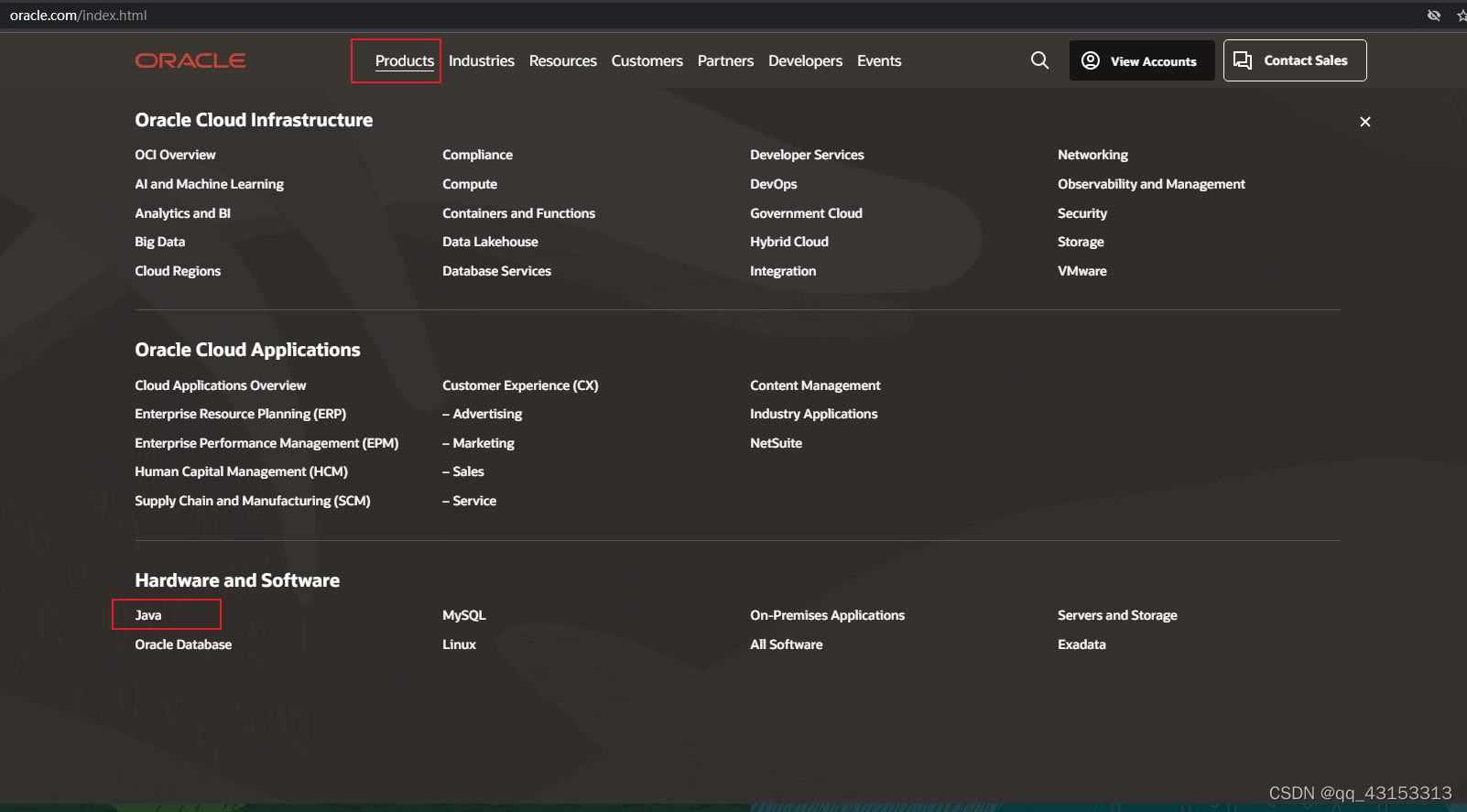
Task: Click the Oracle logo
Action: pos(190,60)
